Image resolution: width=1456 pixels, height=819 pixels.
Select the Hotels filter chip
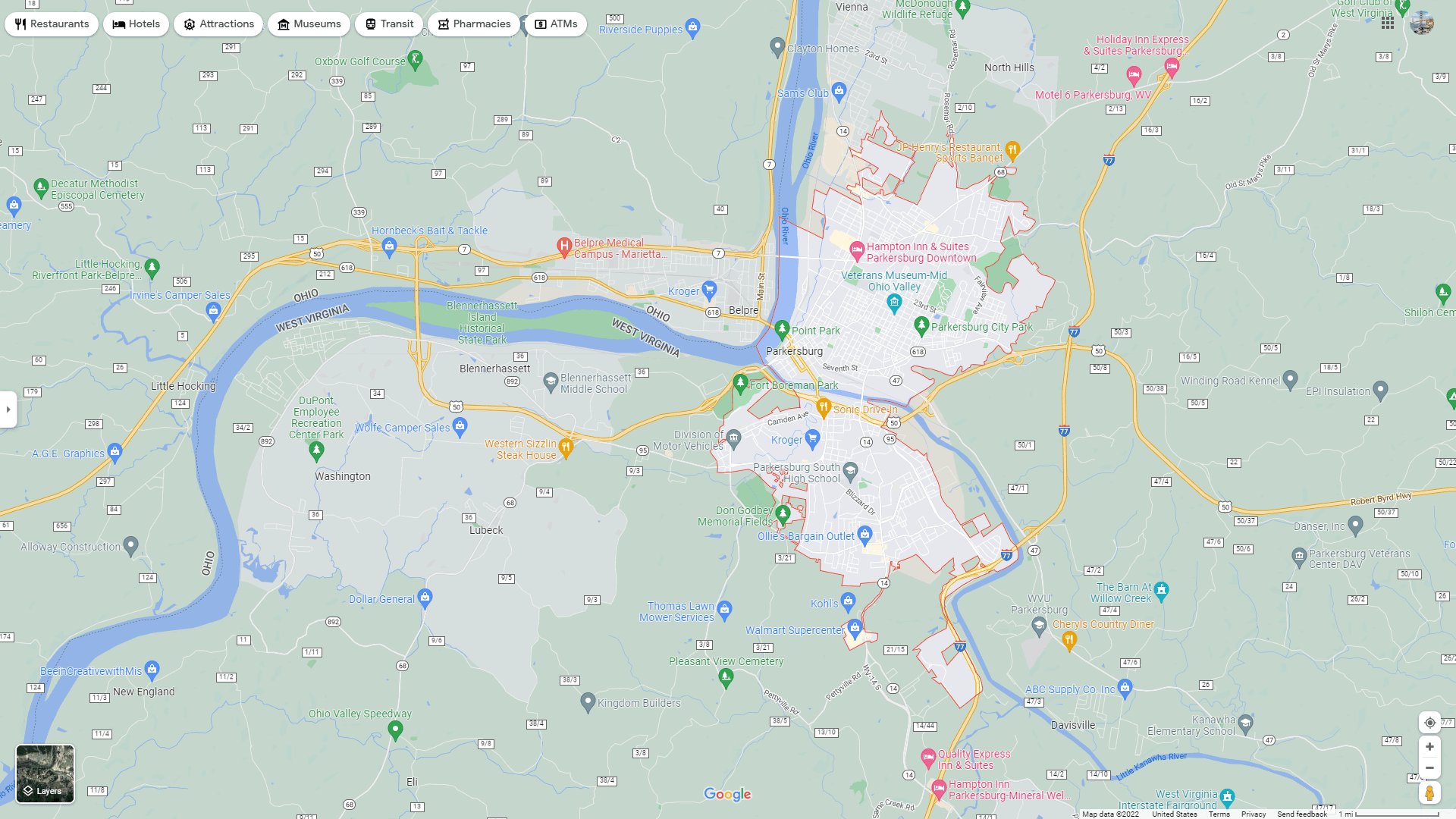(x=136, y=24)
